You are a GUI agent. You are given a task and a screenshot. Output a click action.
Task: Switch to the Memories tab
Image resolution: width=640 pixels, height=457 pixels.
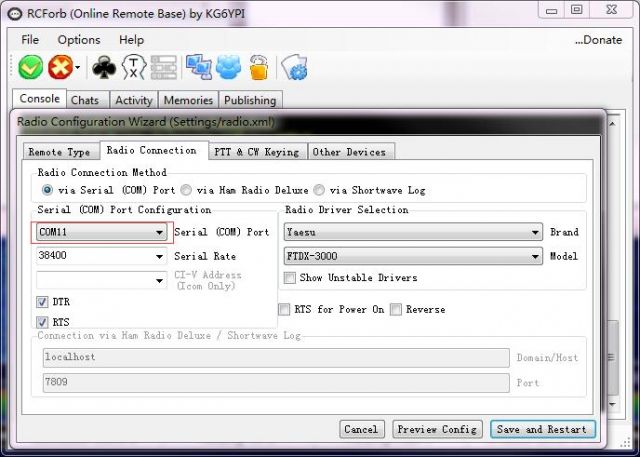click(x=188, y=100)
